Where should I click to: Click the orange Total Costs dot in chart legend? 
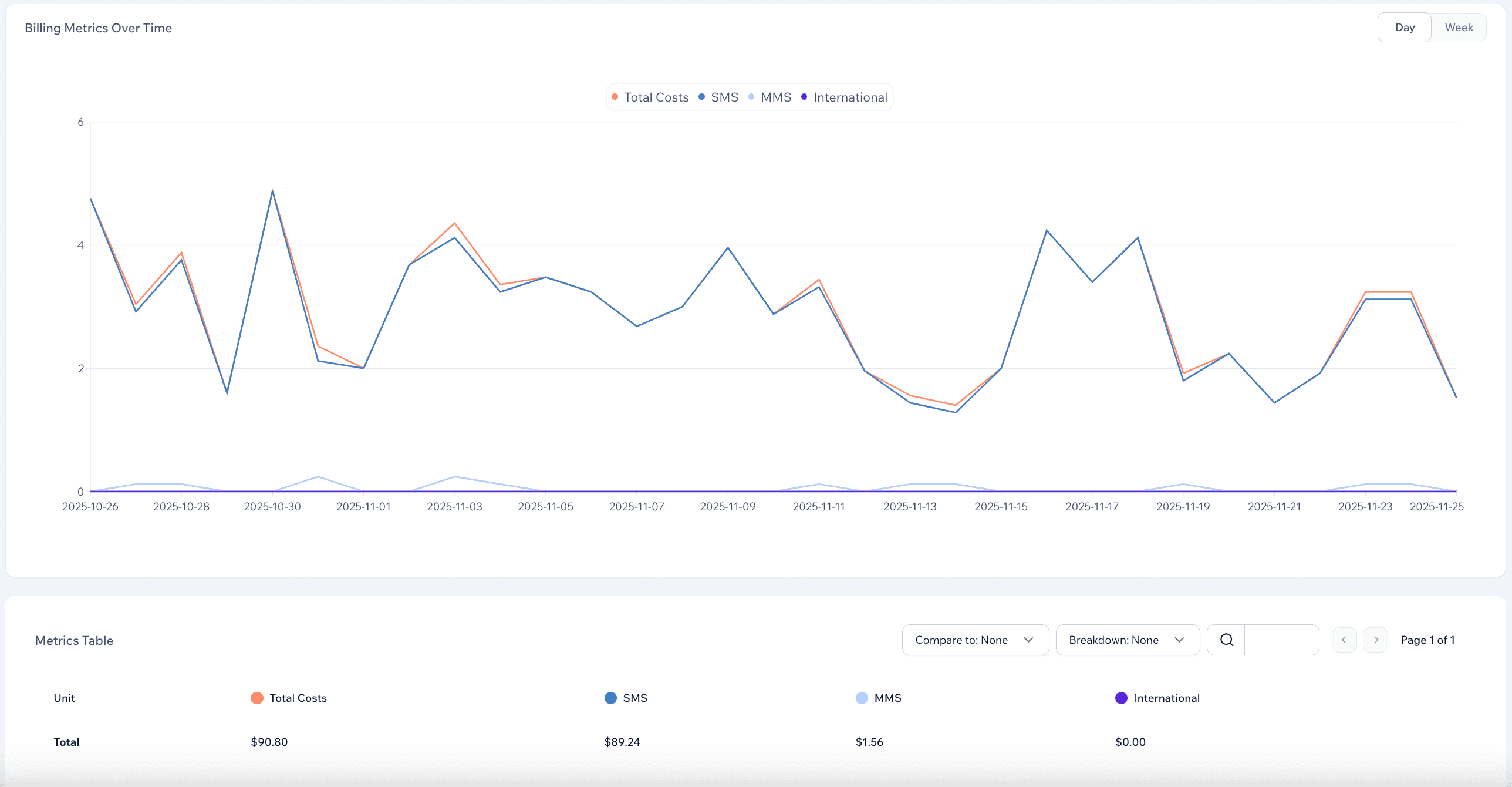(x=615, y=97)
